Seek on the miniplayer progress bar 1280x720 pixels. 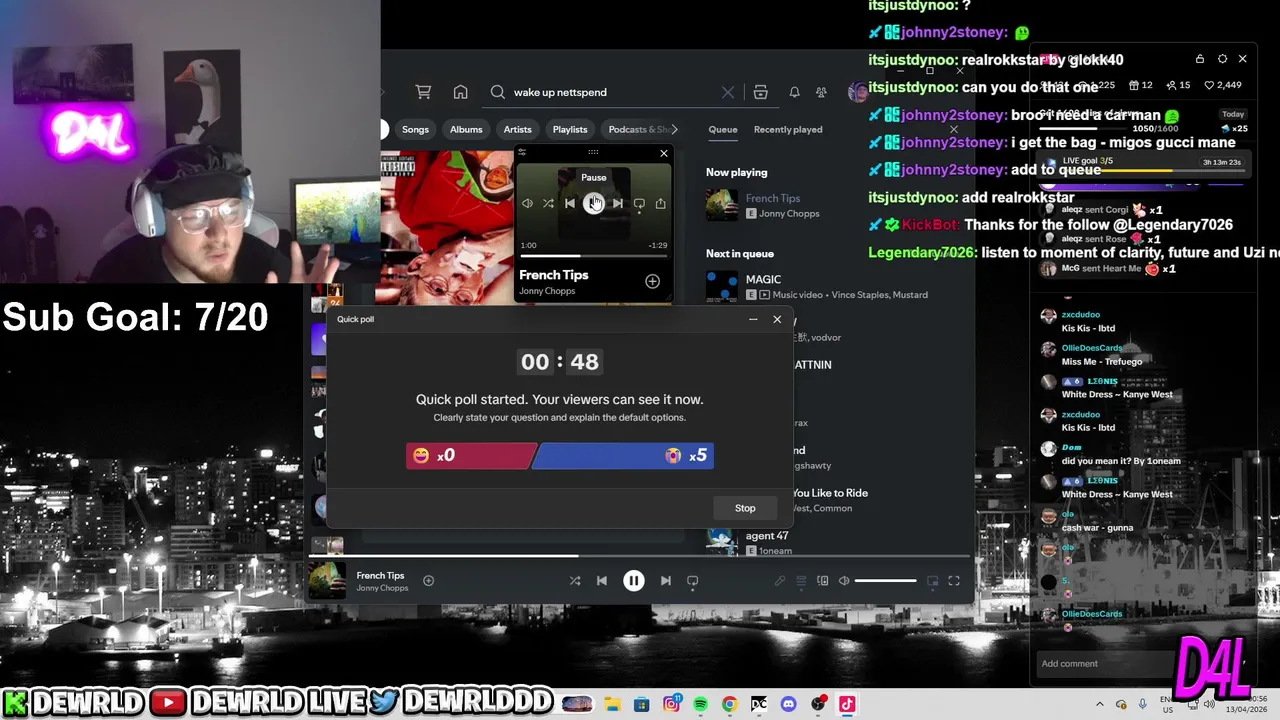(594, 256)
